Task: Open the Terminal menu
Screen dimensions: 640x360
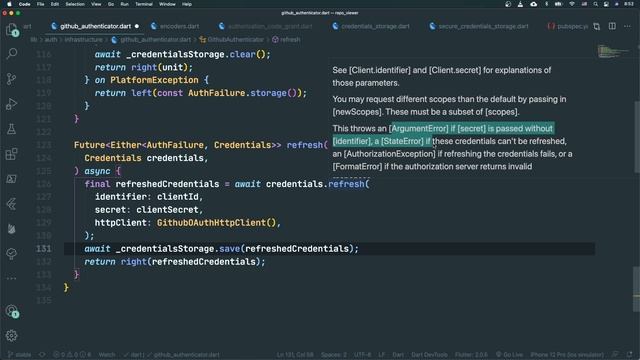Action: click(x=144, y=4)
